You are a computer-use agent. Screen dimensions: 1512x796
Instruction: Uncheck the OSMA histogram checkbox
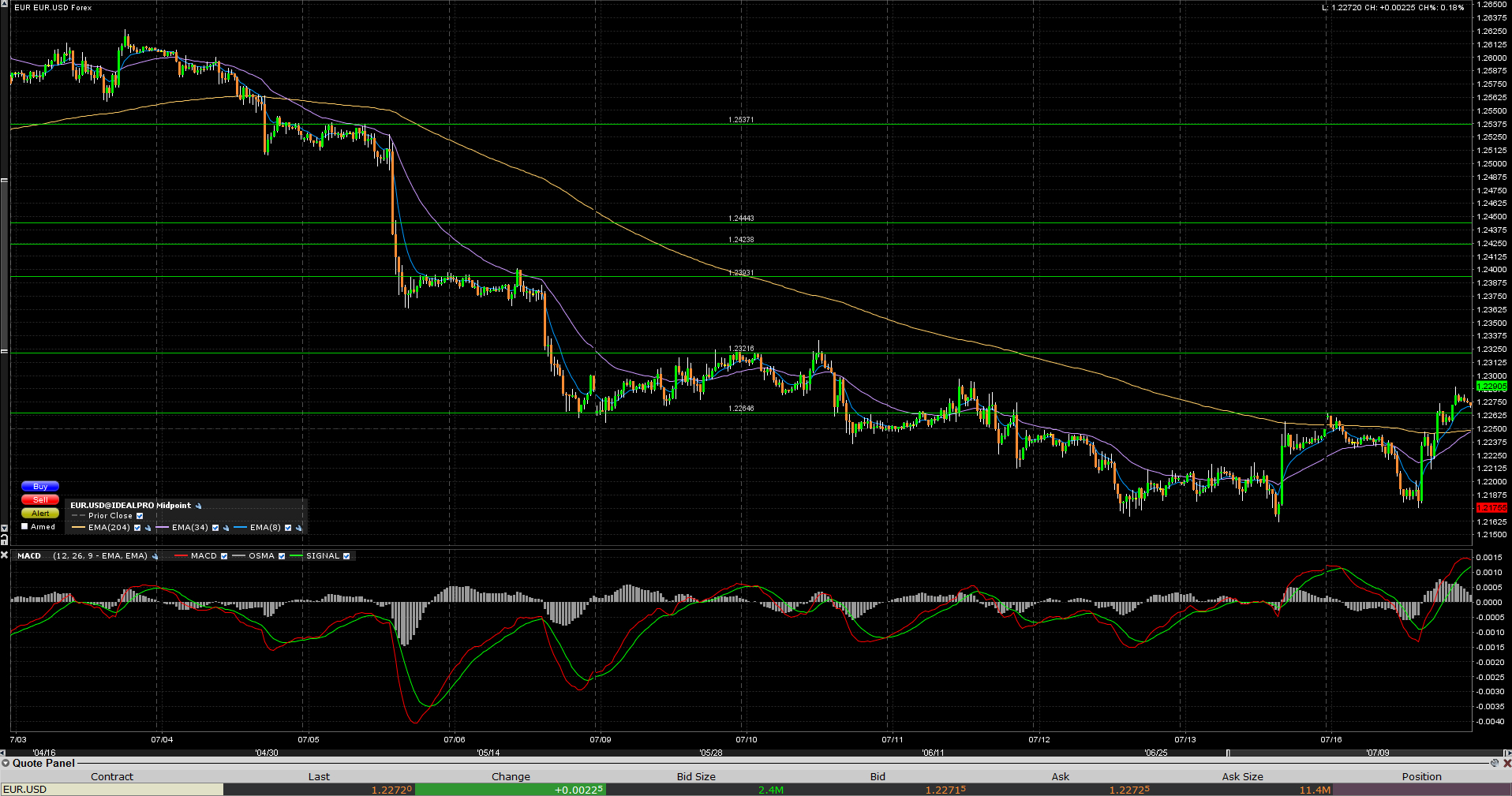pos(282,556)
